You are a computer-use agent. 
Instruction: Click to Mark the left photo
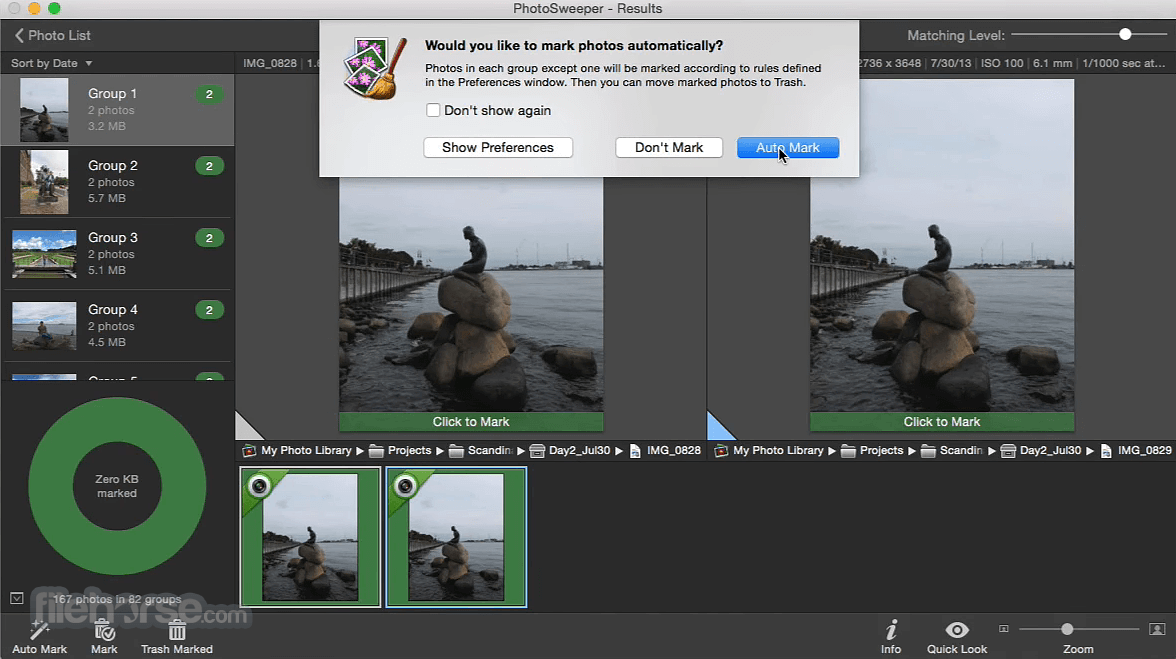pyautogui.click(x=471, y=421)
